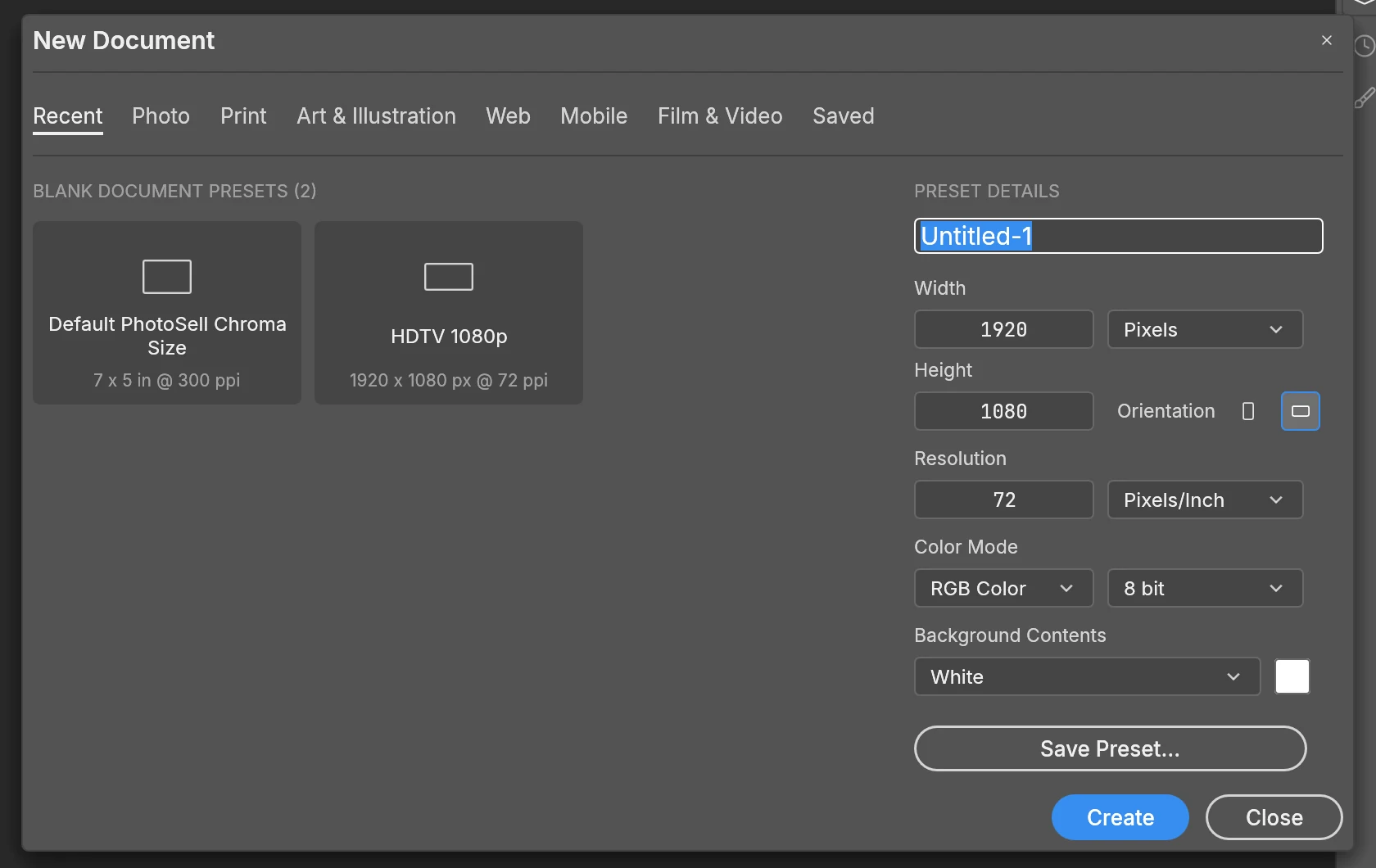1376x868 pixels.
Task: Open the Resolution units Pixels/Inch dropdown
Action: coord(1205,500)
